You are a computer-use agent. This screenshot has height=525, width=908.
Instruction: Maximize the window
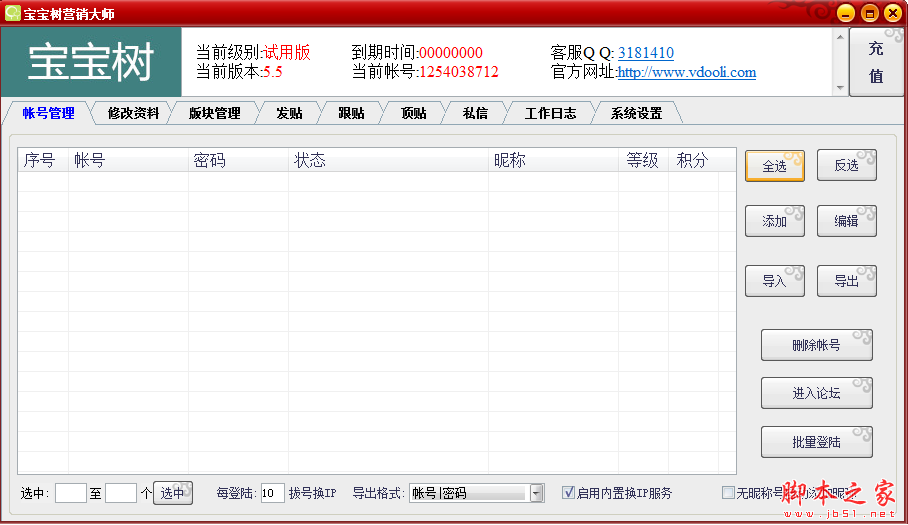point(869,13)
